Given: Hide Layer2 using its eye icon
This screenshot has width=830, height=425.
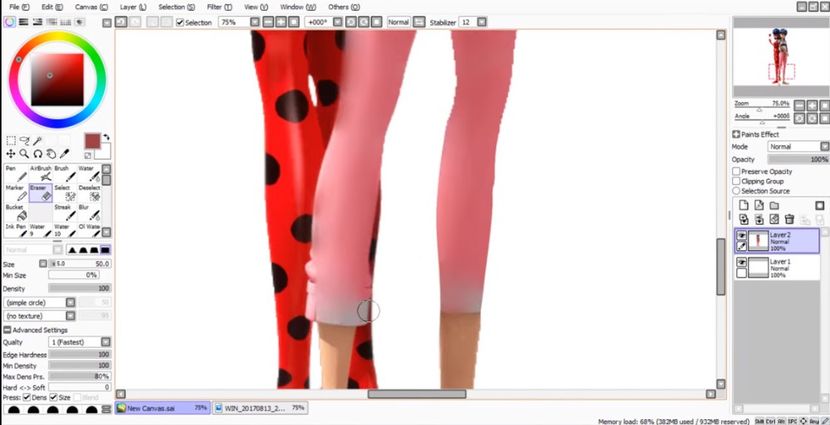Looking at the screenshot, I should (x=742, y=236).
